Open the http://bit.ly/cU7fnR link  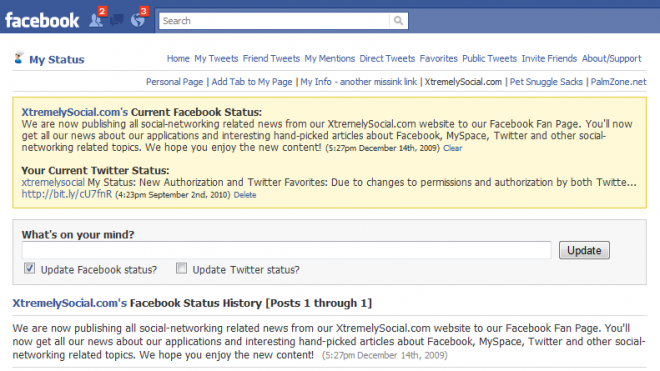click(x=67, y=194)
